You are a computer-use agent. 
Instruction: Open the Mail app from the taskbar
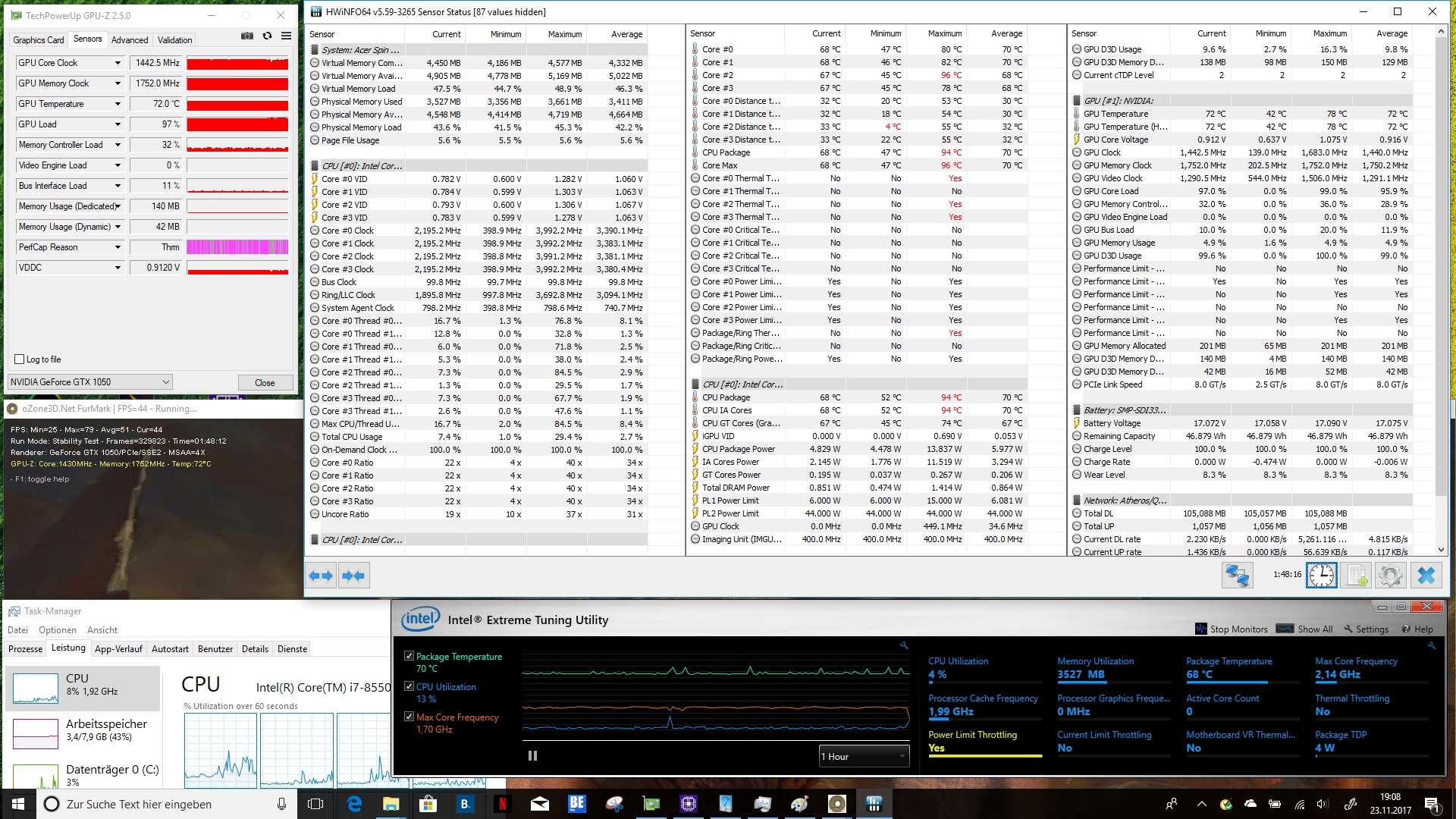[539, 804]
